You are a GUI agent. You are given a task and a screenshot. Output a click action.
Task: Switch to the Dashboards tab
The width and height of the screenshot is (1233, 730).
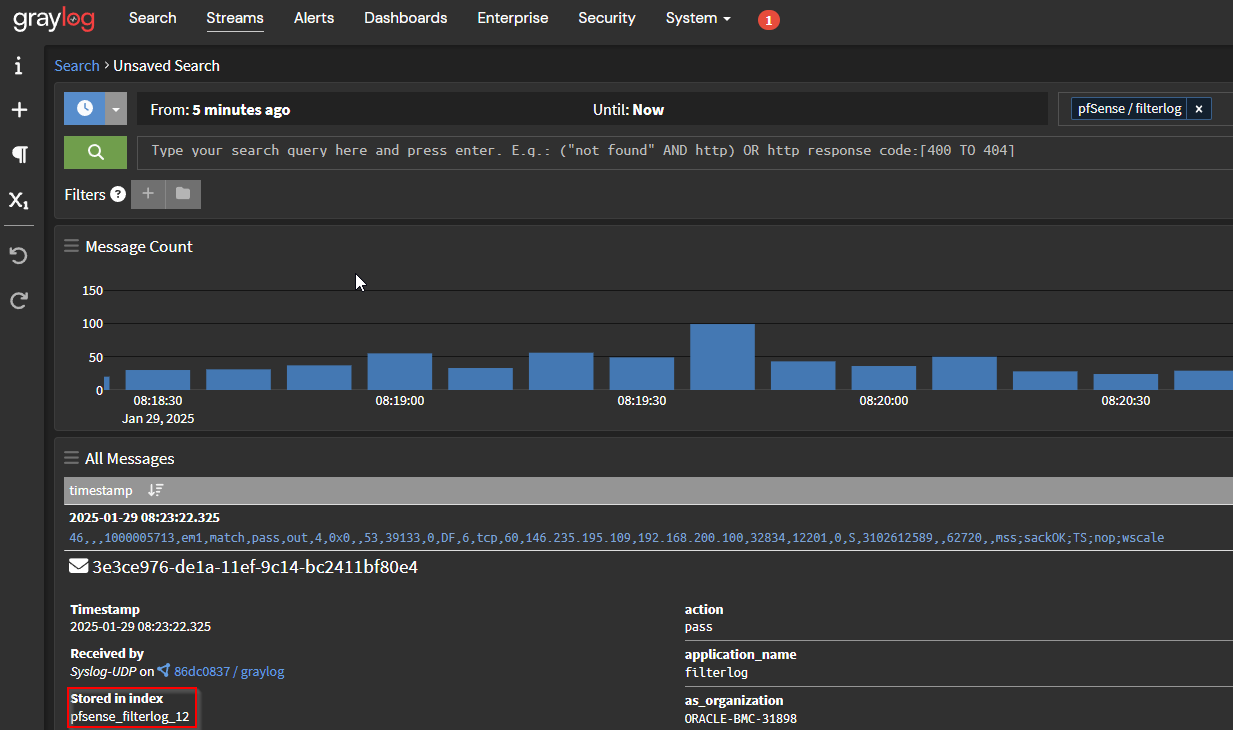pos(405,18)
